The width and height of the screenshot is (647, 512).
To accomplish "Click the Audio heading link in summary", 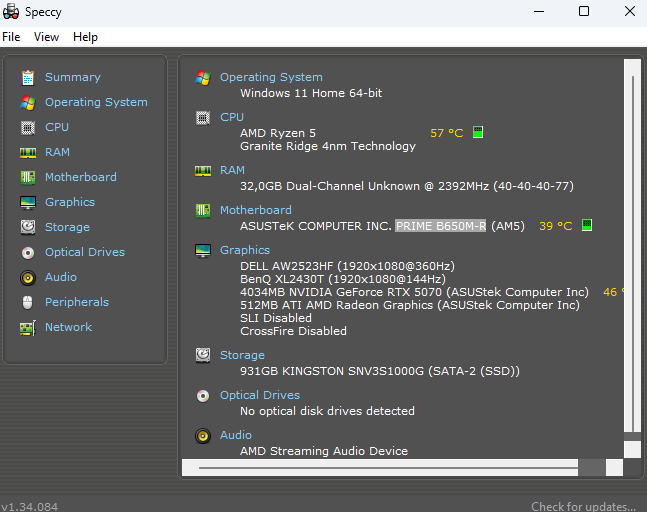I will (x=236, y=435).
